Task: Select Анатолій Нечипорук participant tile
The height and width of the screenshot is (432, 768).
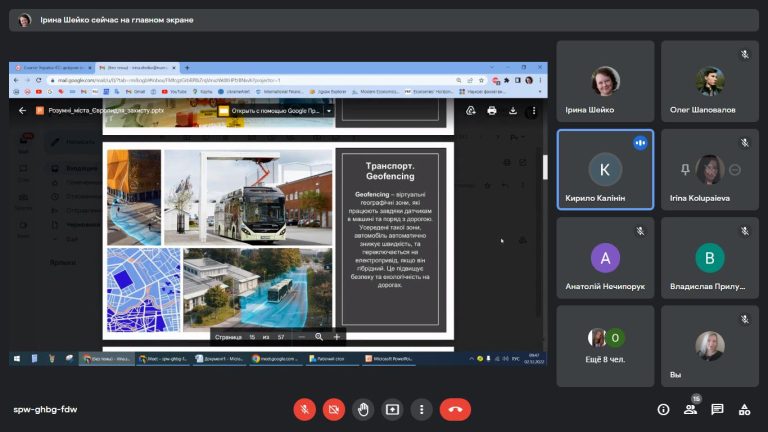Action: click(x=605, y=258)
